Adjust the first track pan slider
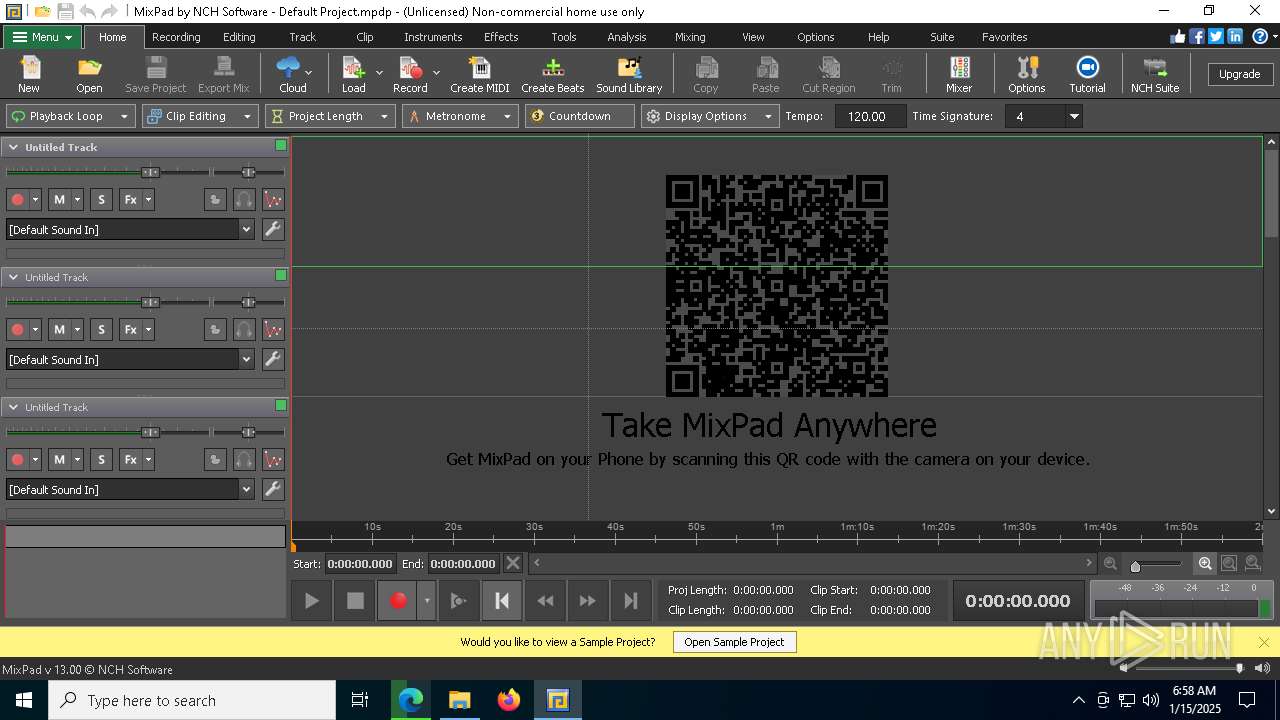 point(248,172)
